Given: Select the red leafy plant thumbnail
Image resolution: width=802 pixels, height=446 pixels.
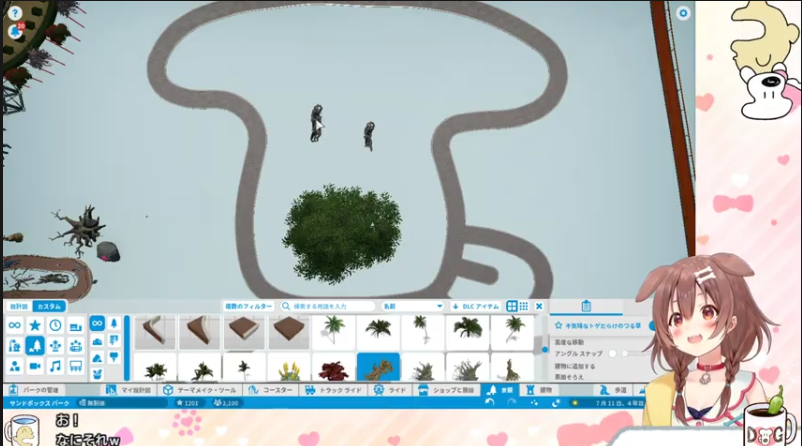Looking at the screenshot, I should coord(333,368).
